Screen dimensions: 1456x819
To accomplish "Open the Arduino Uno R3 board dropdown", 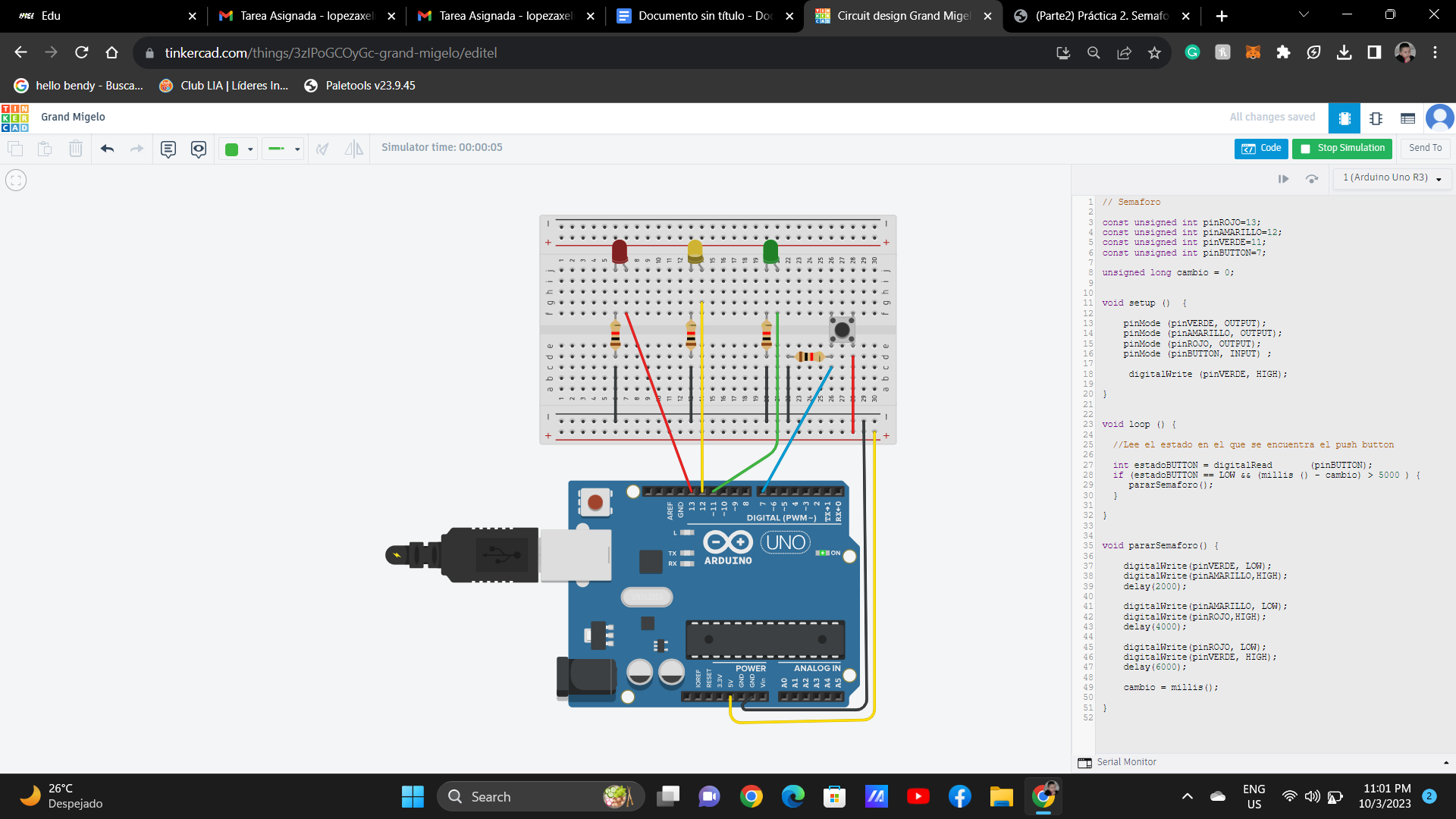I will (1392, 178).
